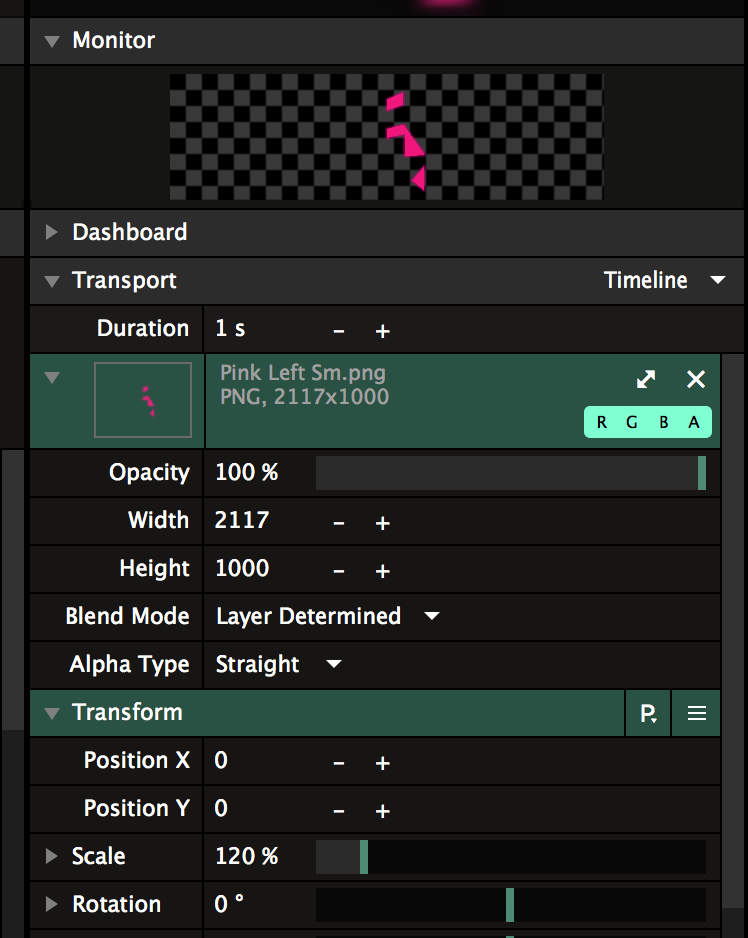Increase Duration with the plus button

click(382, 331)
